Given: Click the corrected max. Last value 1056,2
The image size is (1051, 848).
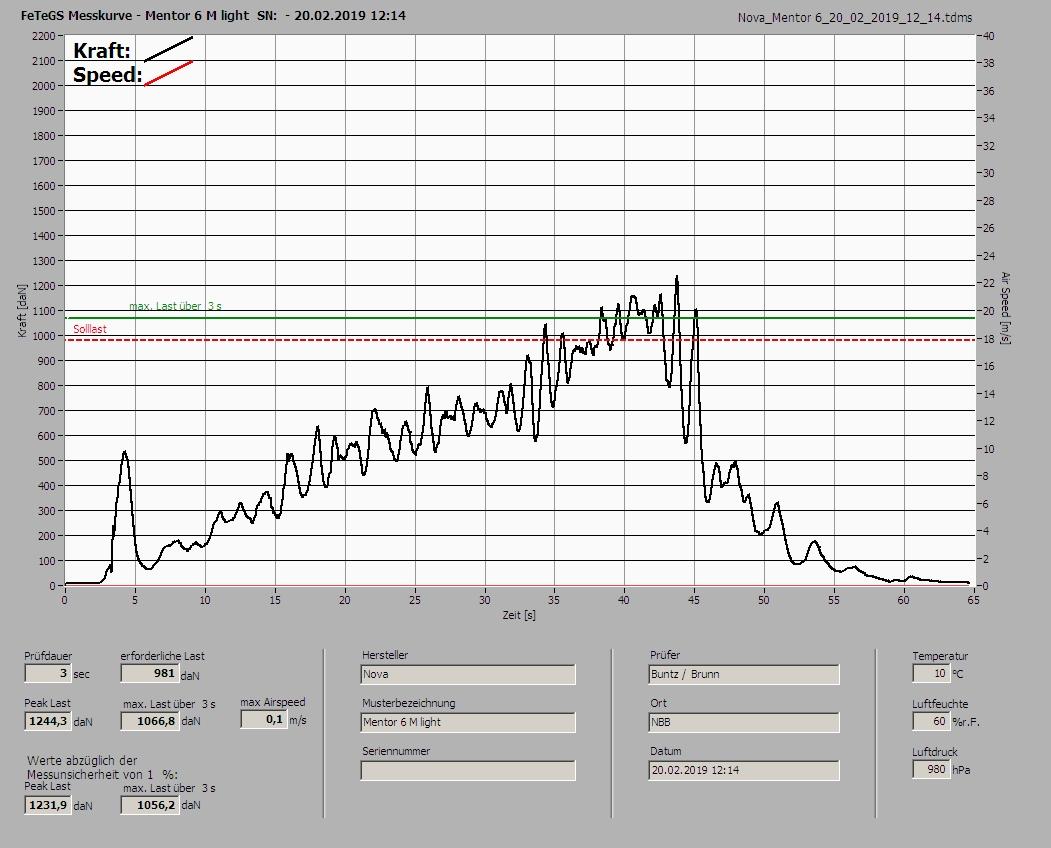Looking at the screenshot, I should [150, 805].
